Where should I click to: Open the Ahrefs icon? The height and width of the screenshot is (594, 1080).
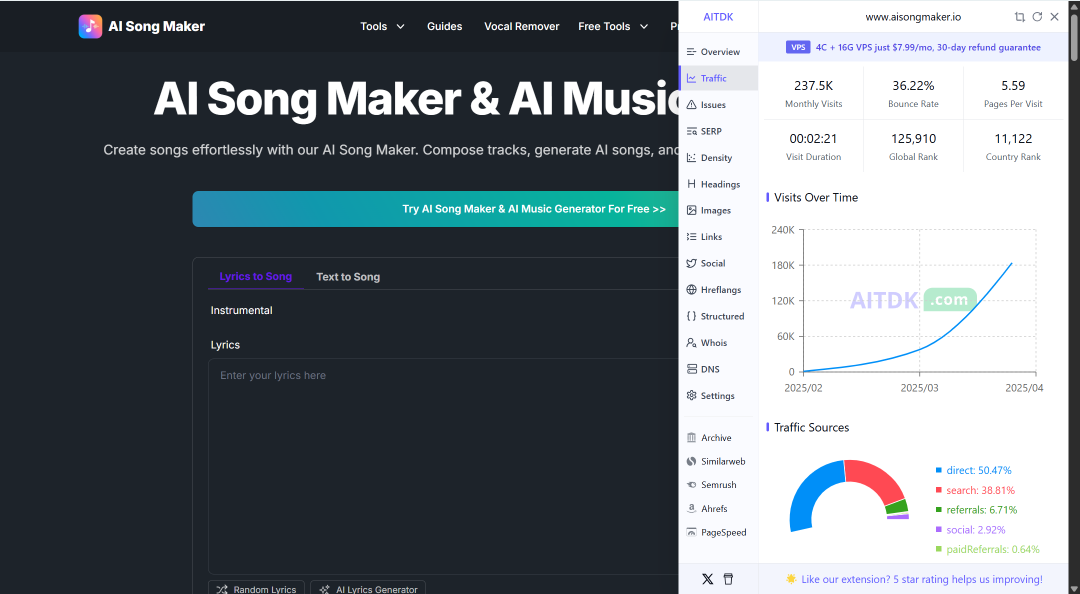pyautogui.click(x=692, y=509)
